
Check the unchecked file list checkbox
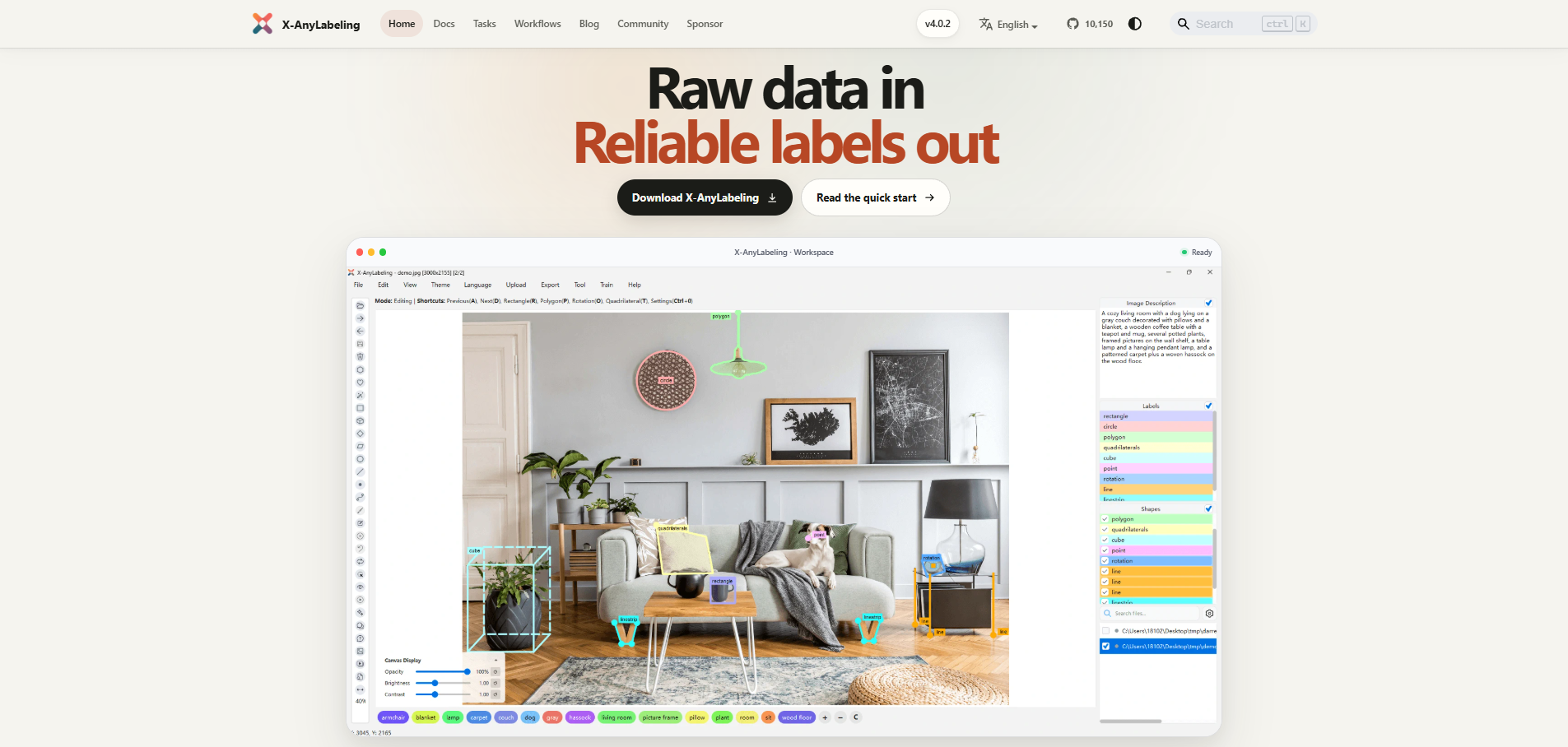tap(1105, 631)
